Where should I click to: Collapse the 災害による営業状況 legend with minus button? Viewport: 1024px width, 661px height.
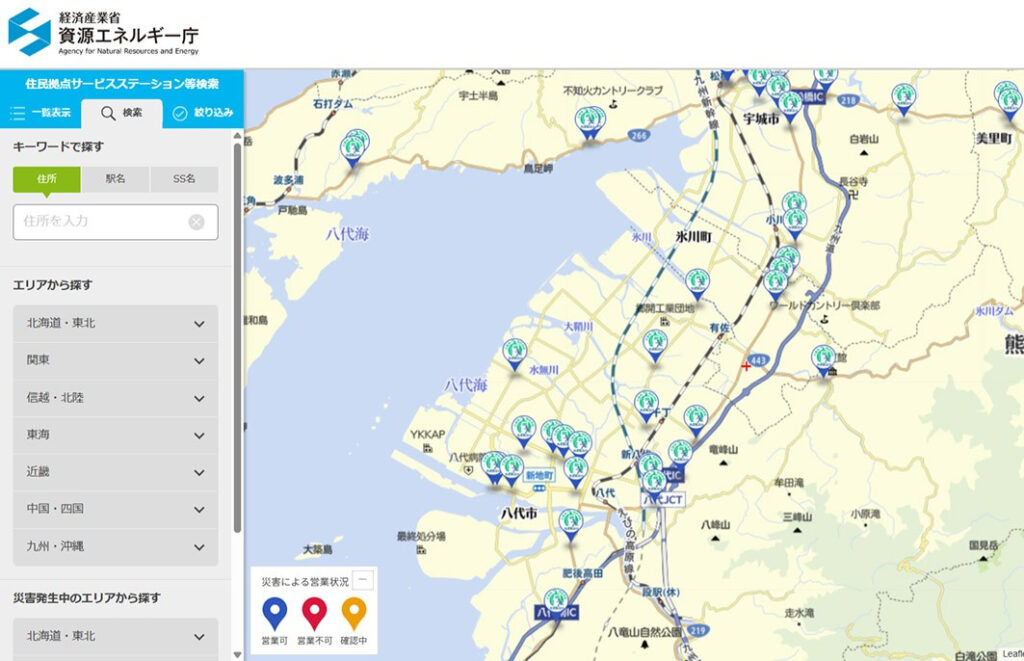pos(363,580)
